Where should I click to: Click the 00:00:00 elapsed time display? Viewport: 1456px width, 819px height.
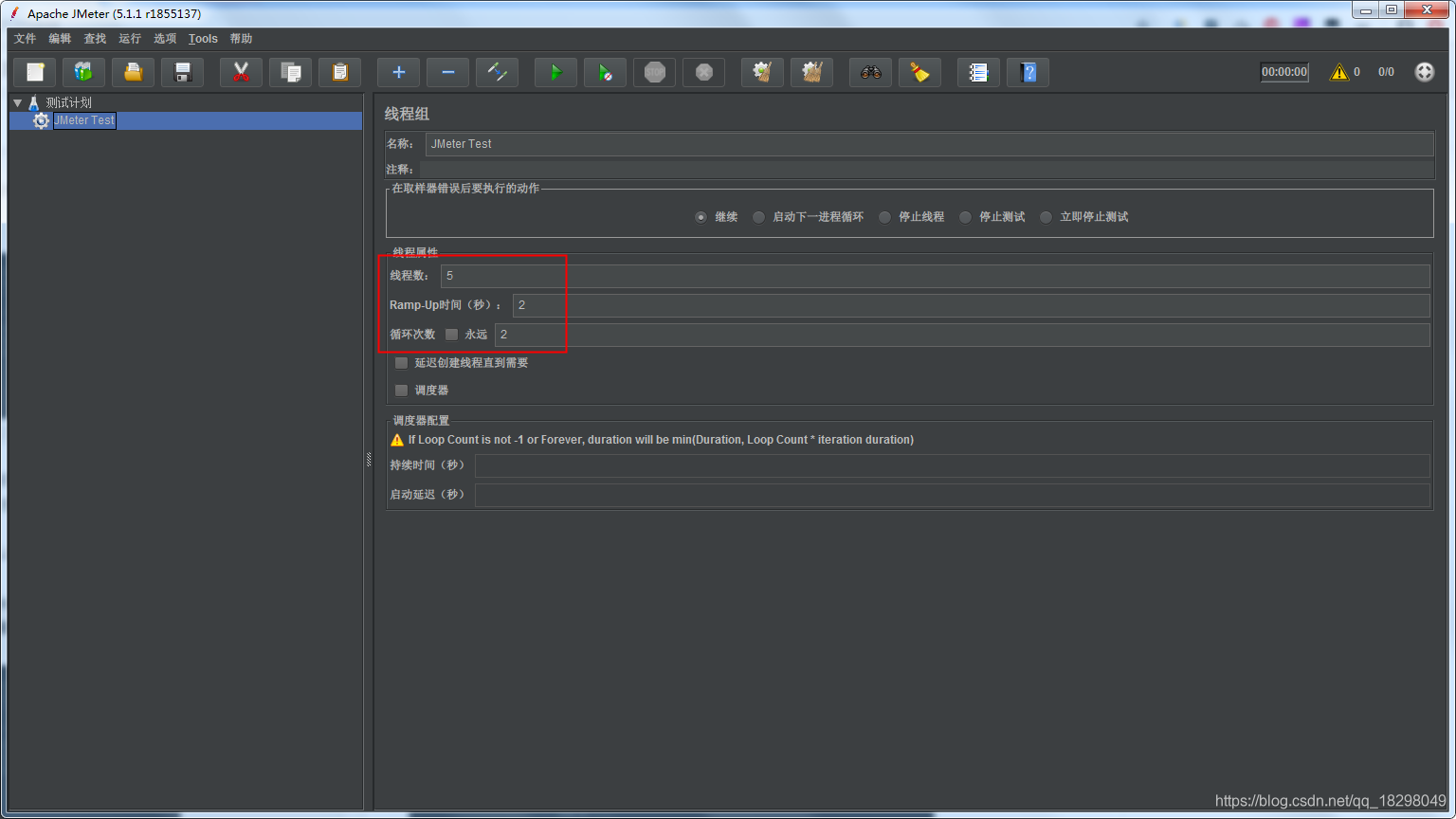(x=1284, y=72)
